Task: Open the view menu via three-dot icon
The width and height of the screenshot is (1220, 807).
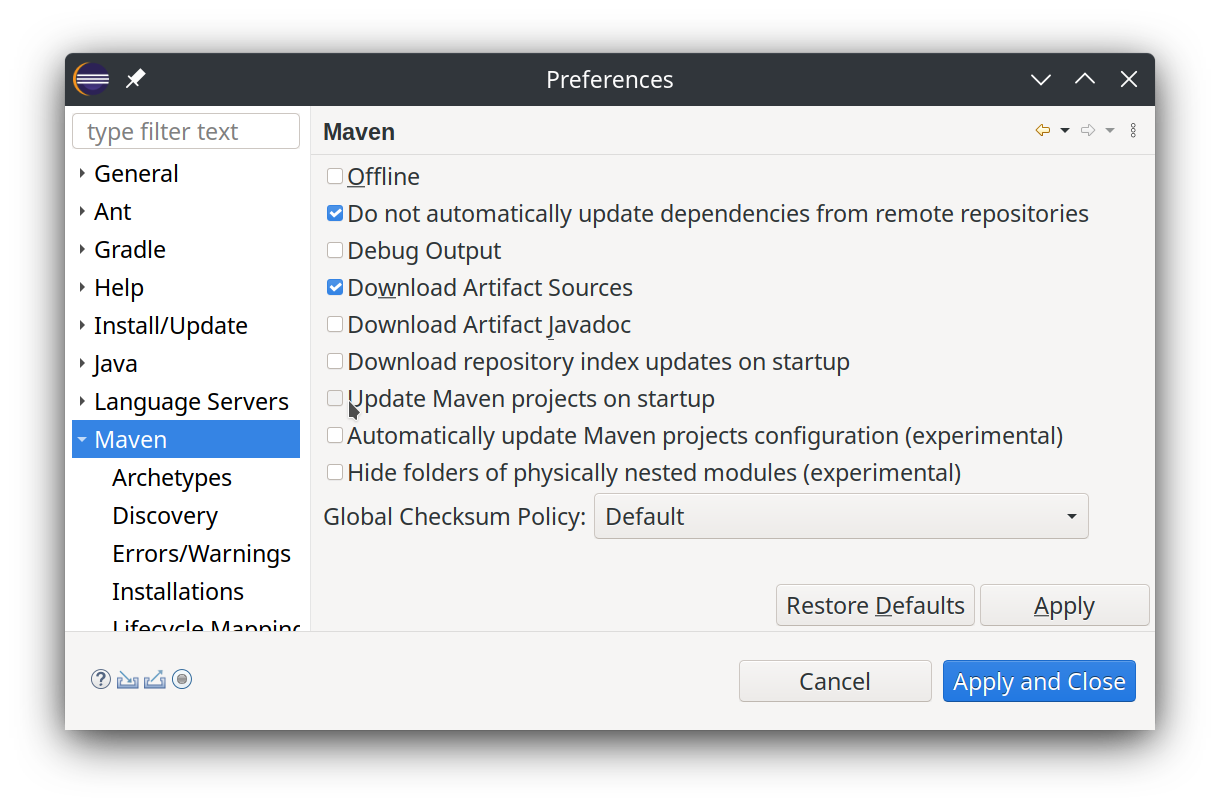Action: [1133, 130]
